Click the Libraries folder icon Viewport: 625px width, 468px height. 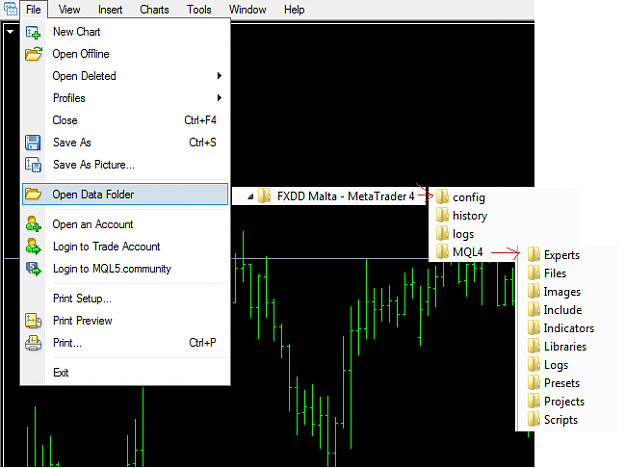(x=534, y=346)
